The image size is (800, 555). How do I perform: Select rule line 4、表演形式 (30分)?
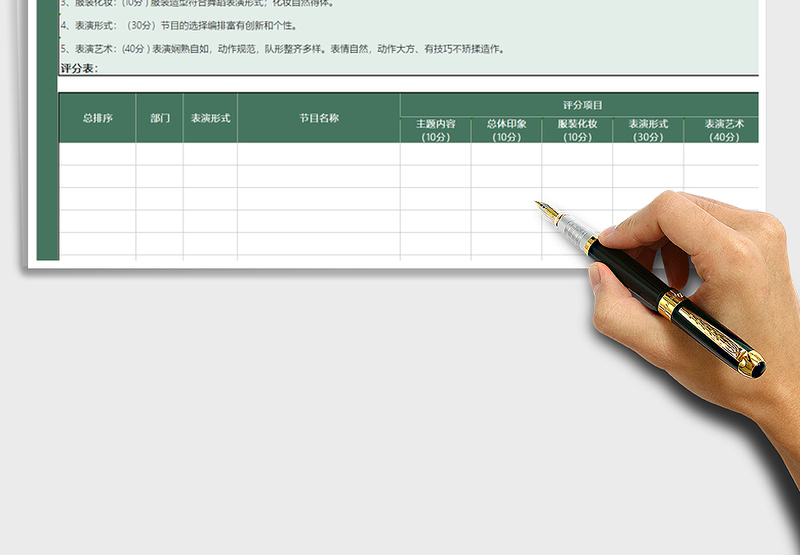(179, 26)
